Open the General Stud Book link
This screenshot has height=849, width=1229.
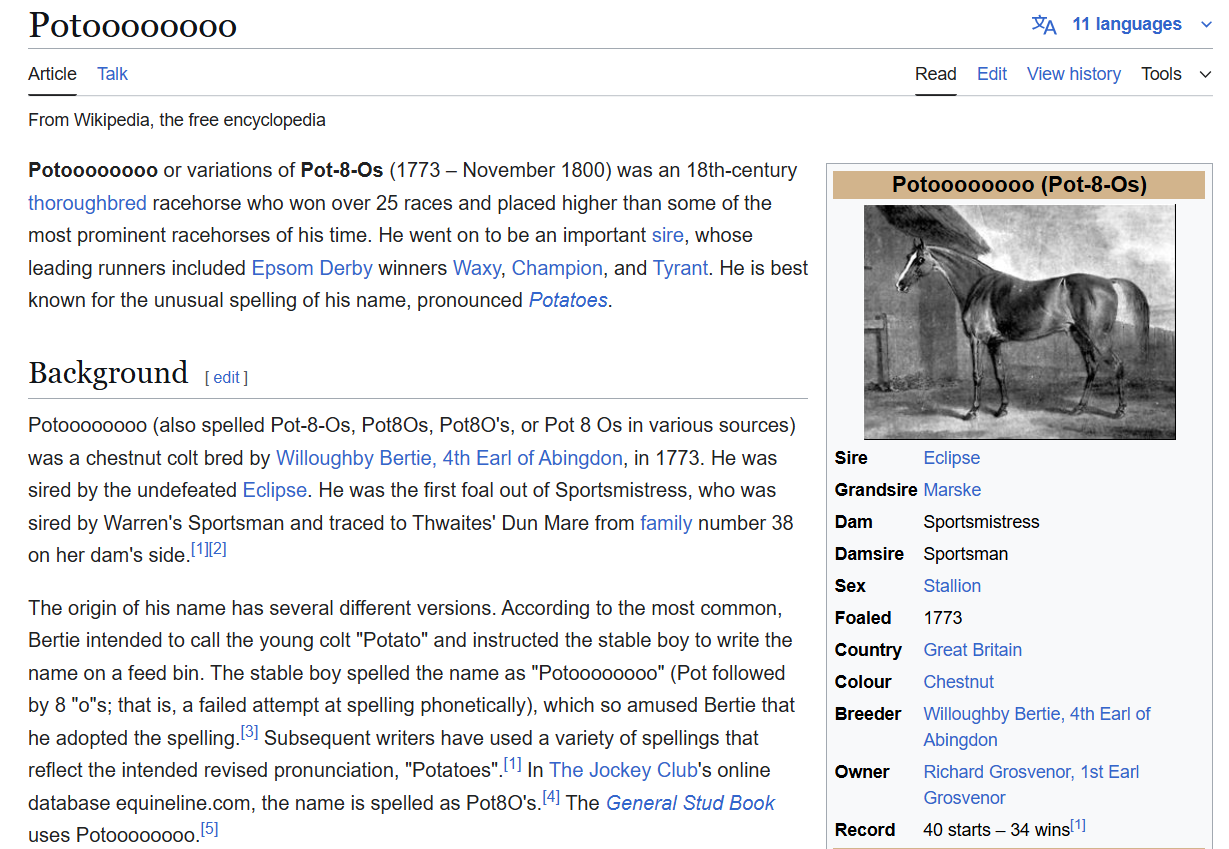pos(690,803)
